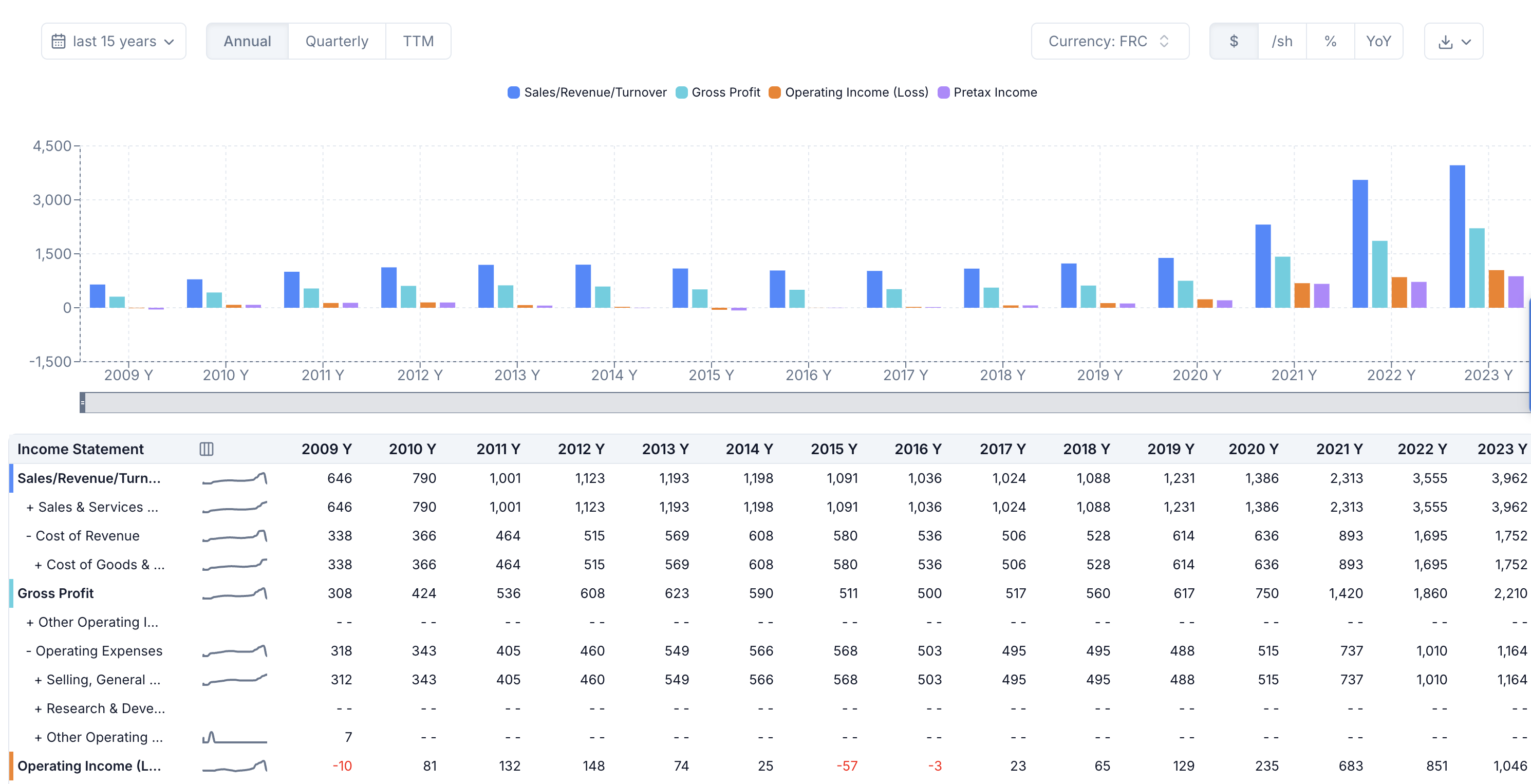Toggle Gross Profit legend series

718,92
